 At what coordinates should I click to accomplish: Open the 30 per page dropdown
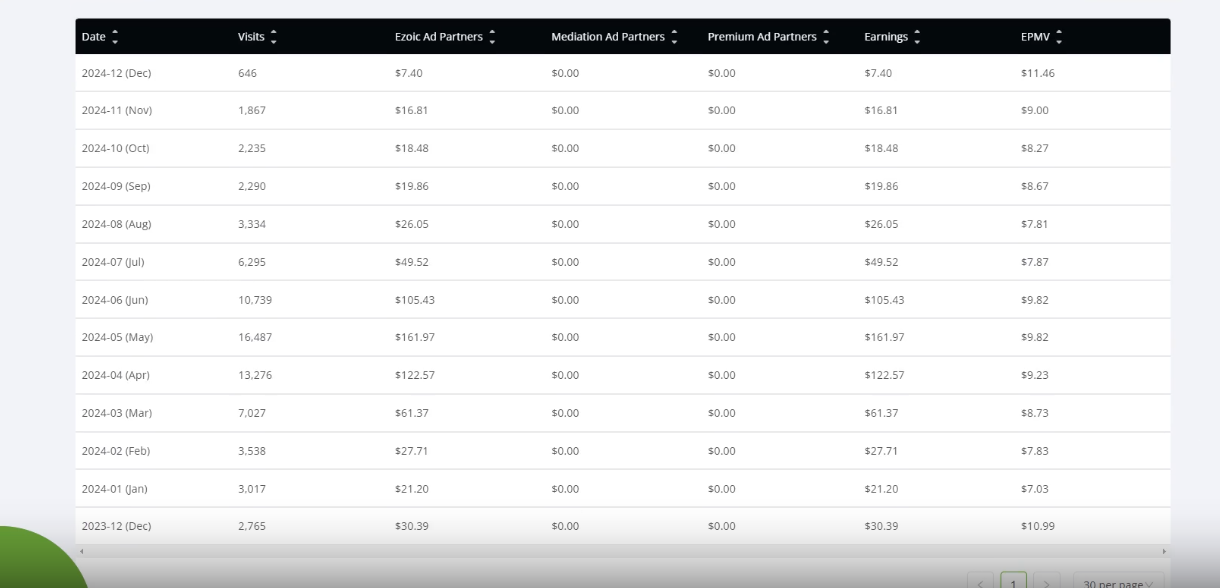tap(1119, 584)
